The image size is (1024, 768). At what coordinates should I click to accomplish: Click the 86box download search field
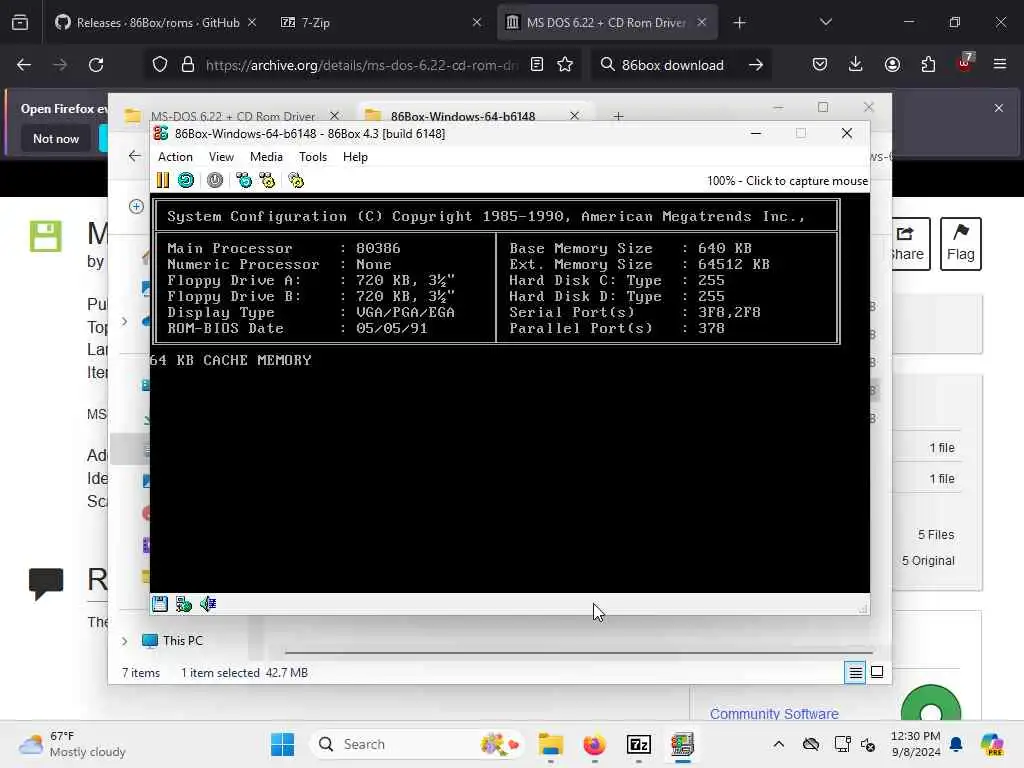click(x=673, y=65)
